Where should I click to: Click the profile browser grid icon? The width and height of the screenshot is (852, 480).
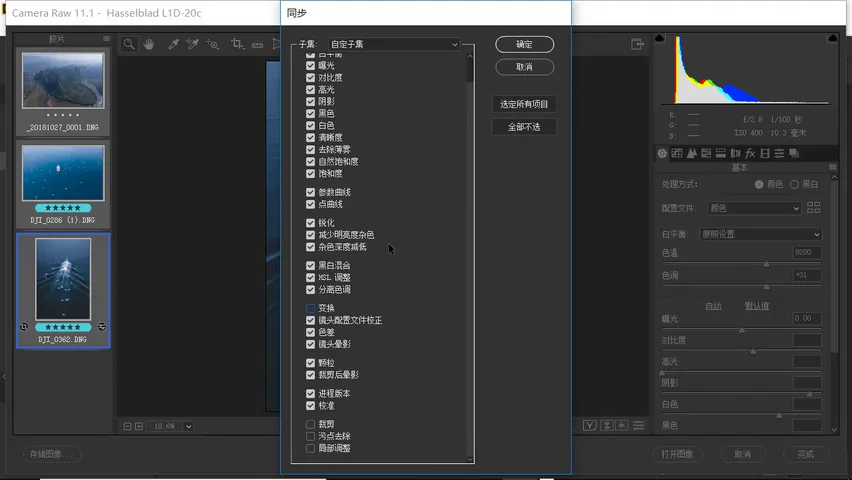coord(813,208)
